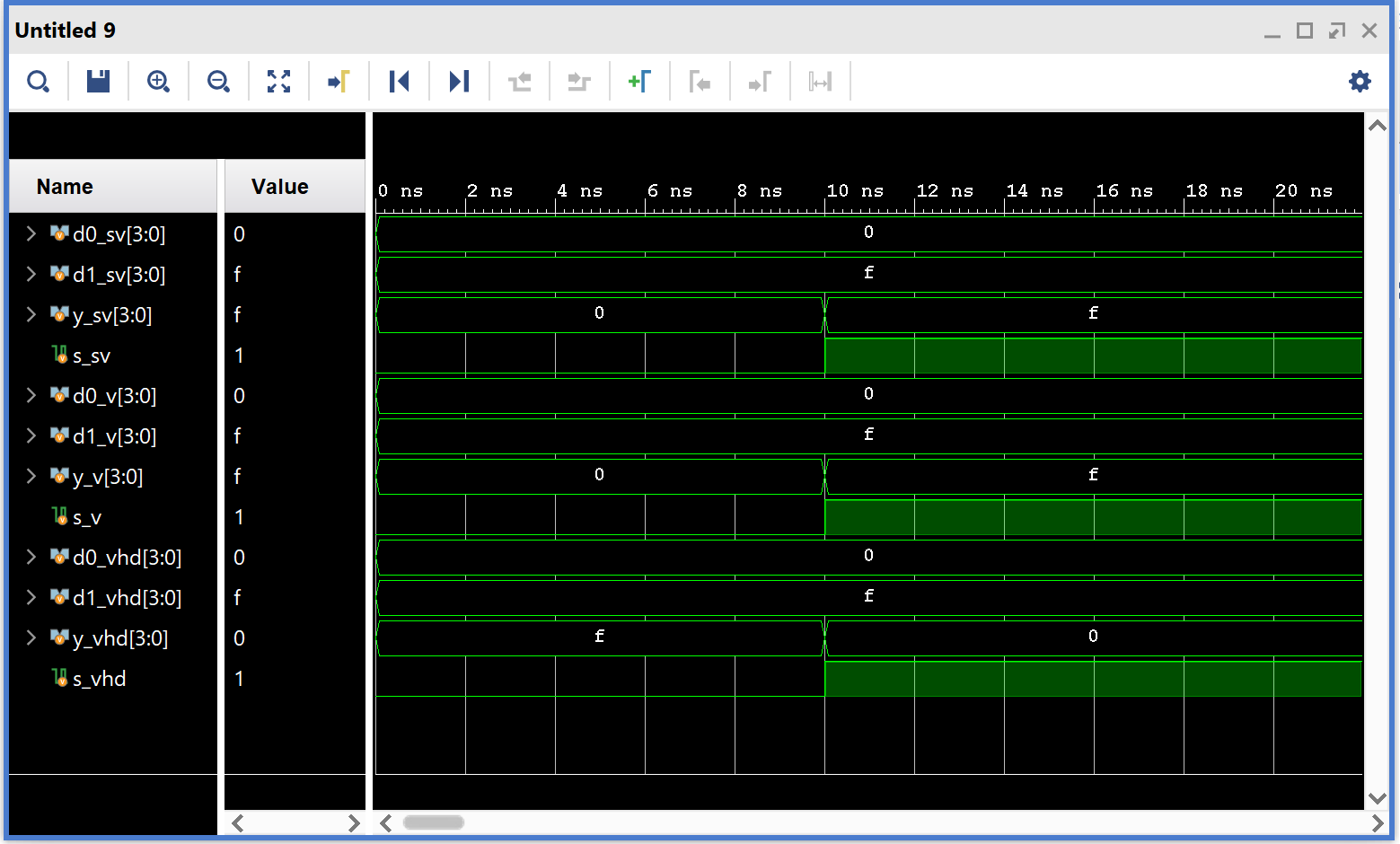Expand the y_vhd[3:0] bus
Viewport: 1400px width, 844px height.
(31, 638)
